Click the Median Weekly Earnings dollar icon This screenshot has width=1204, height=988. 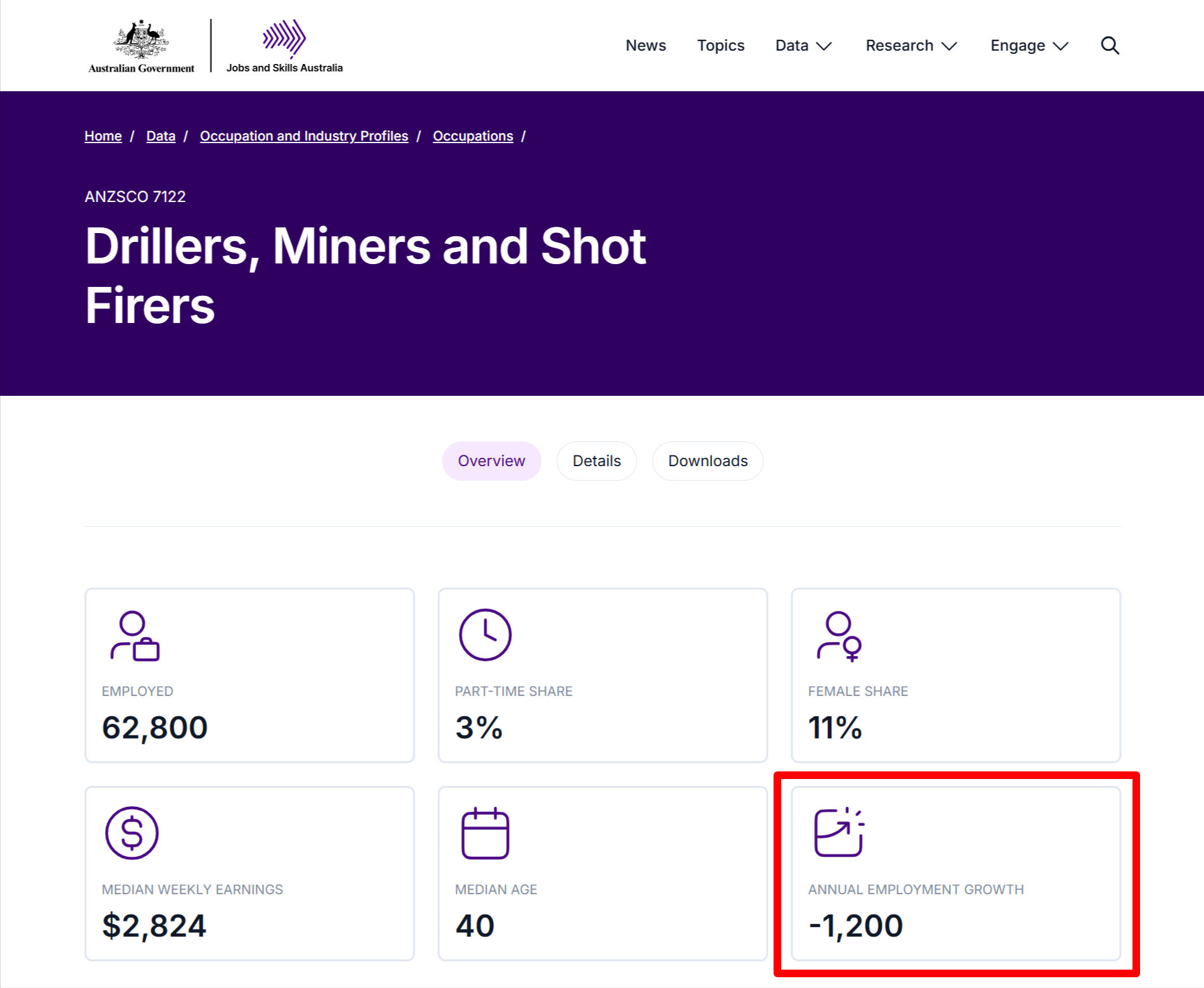pos(132,833)
